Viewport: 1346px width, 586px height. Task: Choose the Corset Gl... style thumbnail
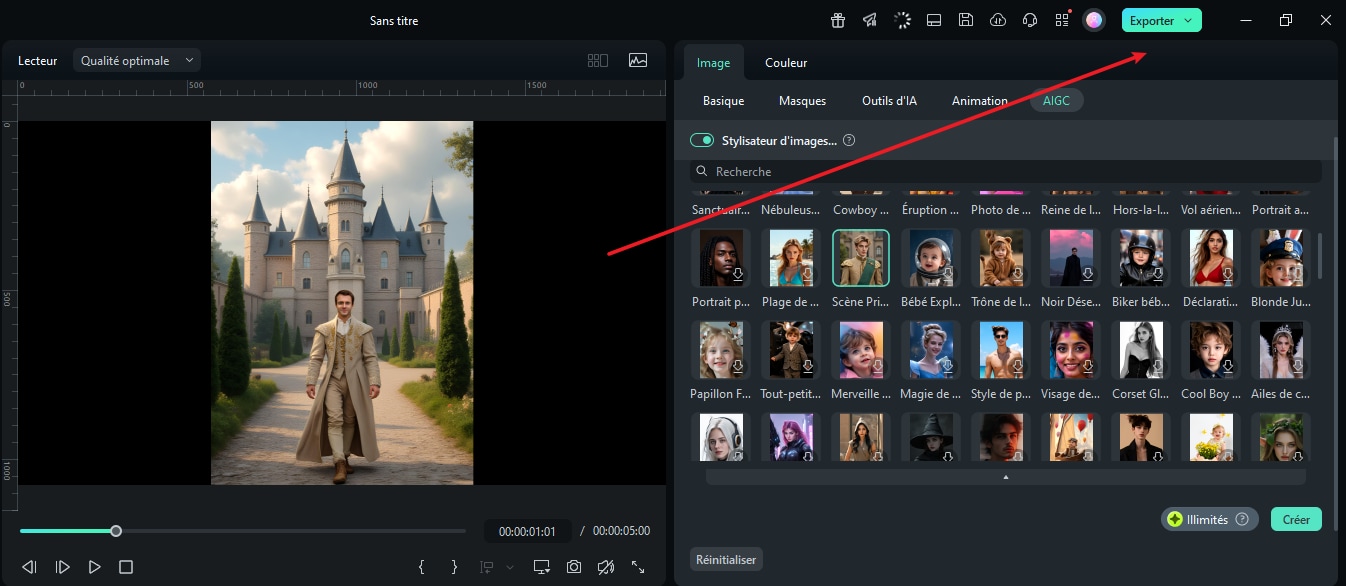(1141, 350)
